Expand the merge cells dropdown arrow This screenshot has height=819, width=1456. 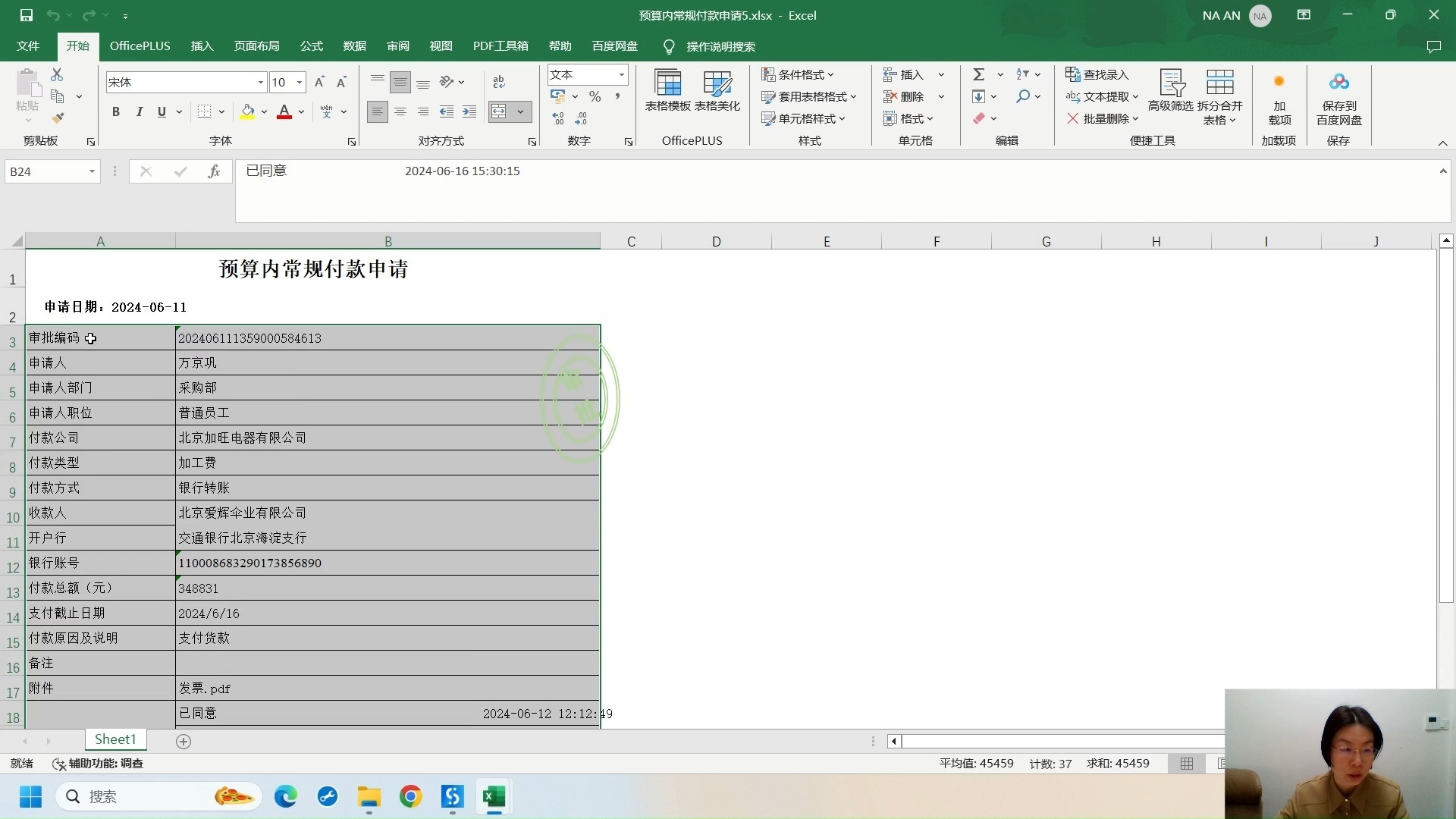click(521, 111)
